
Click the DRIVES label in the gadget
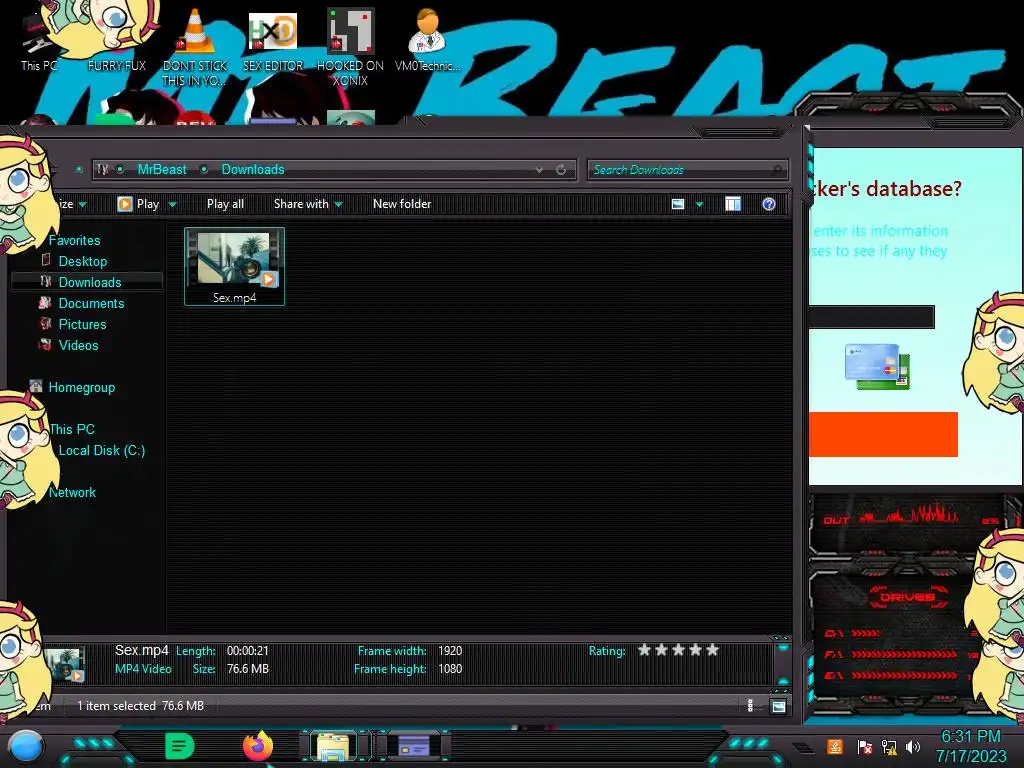click(x=907, y=597)
